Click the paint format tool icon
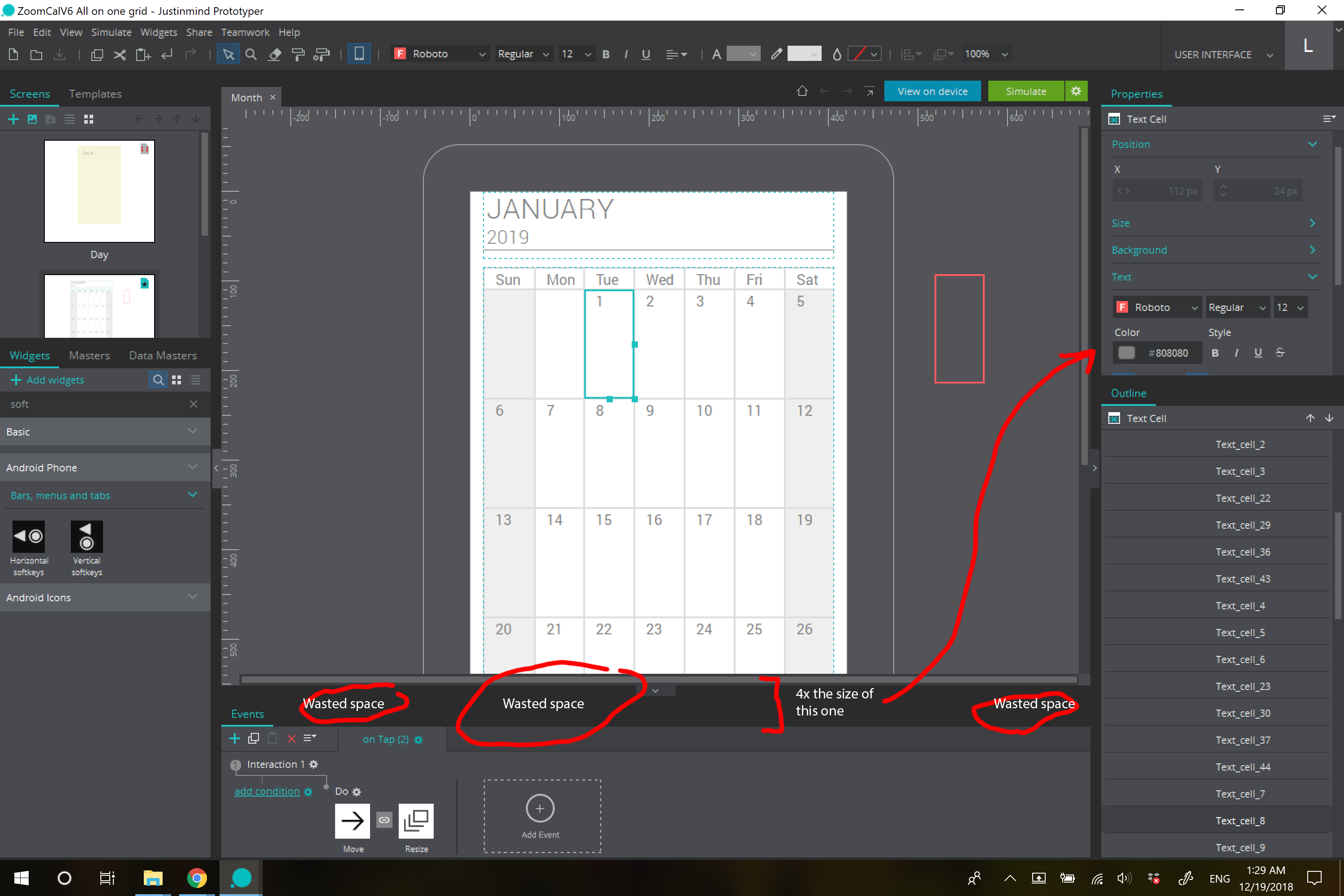Image resolution: width=1344 pixels, height=896 pixels. point(298,54)
